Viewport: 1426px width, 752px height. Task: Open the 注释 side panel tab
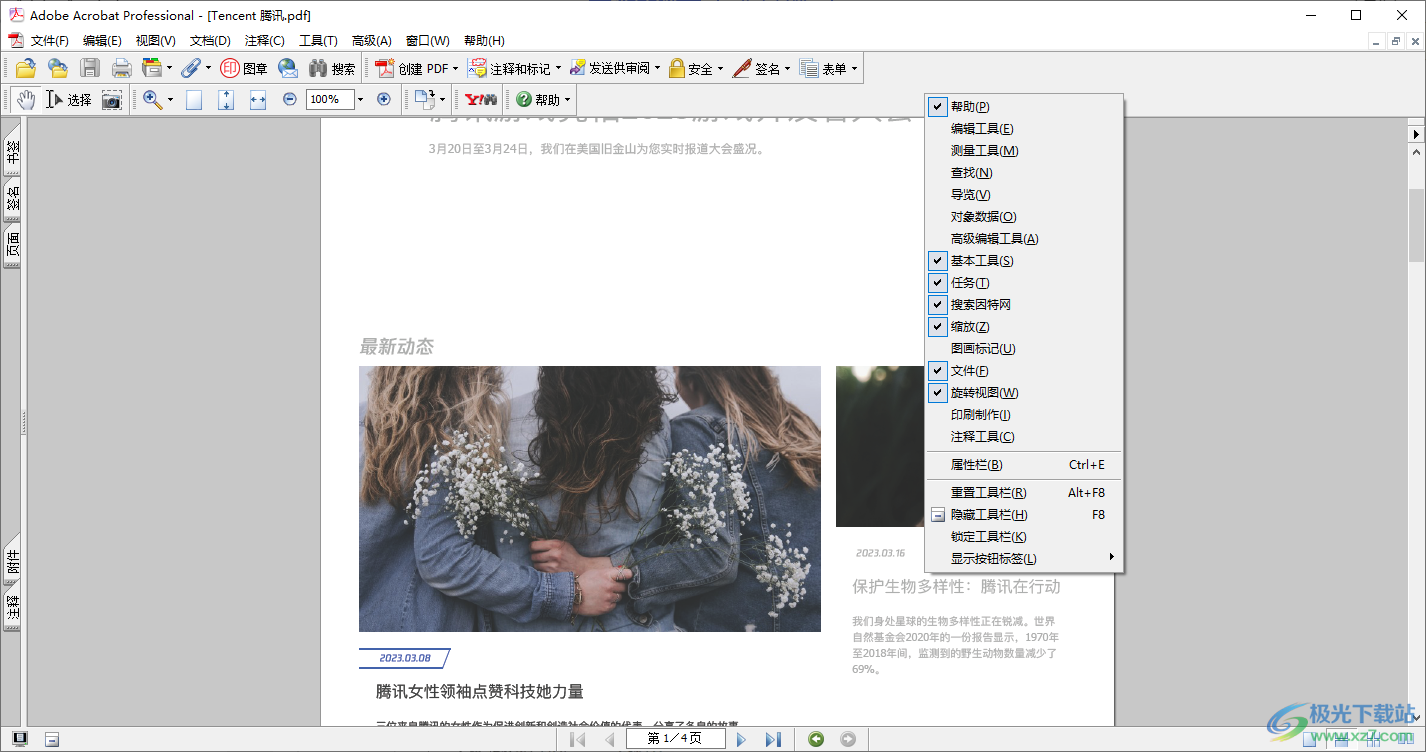pos(12,609)
